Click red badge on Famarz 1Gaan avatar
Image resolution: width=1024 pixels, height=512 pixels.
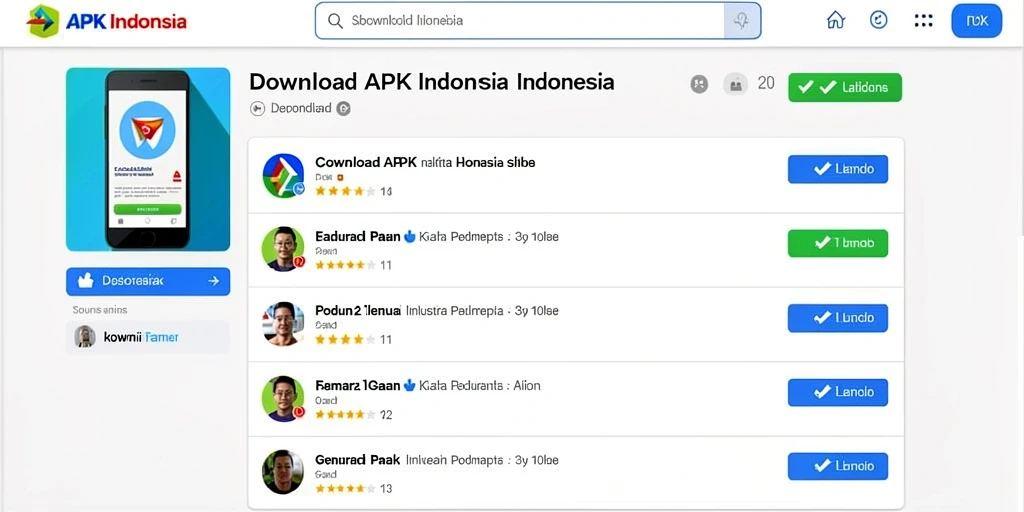299,411
